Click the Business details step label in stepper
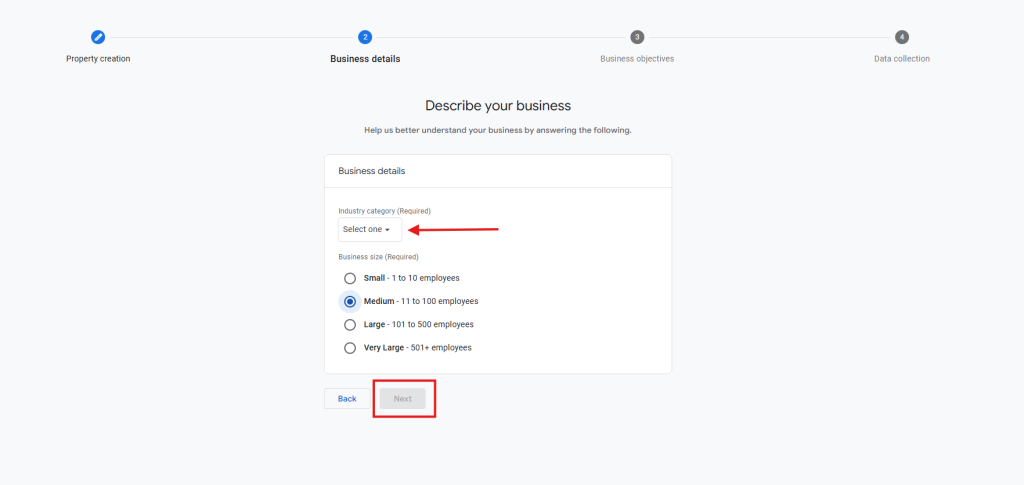The height and width of the screenshot is (485, 1024). (365, 59)
